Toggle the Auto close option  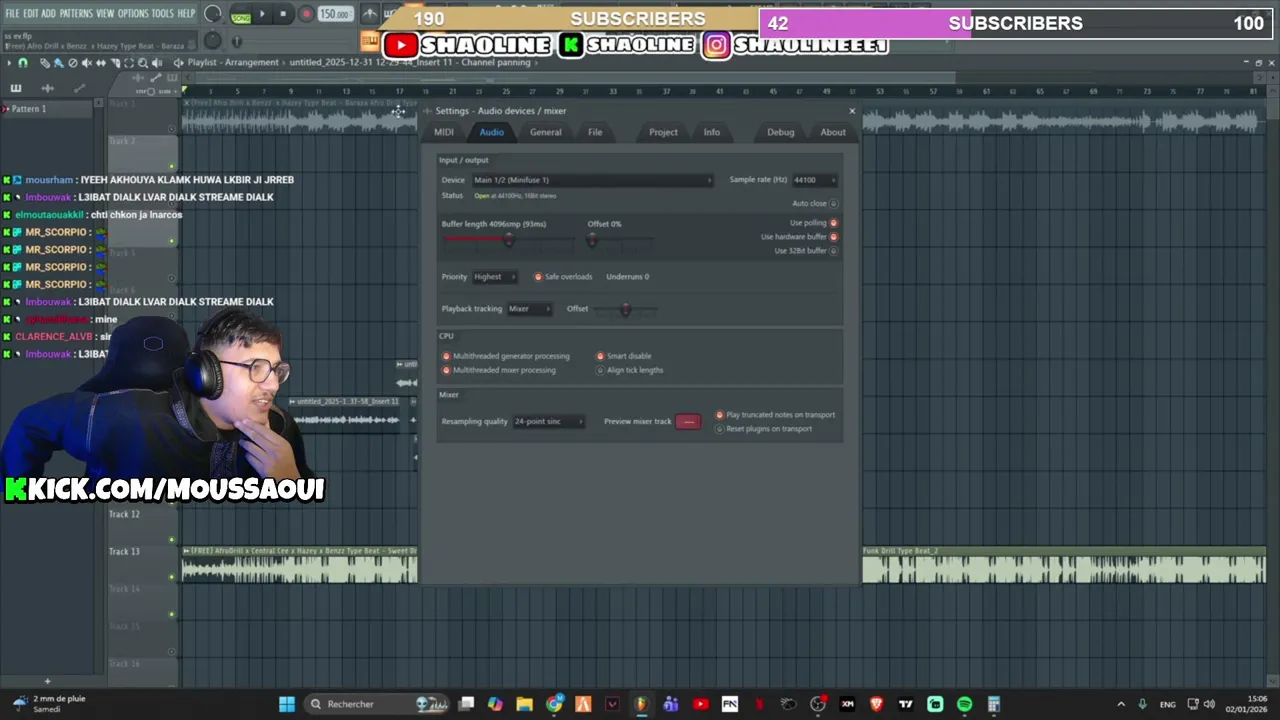click(833, 204)
